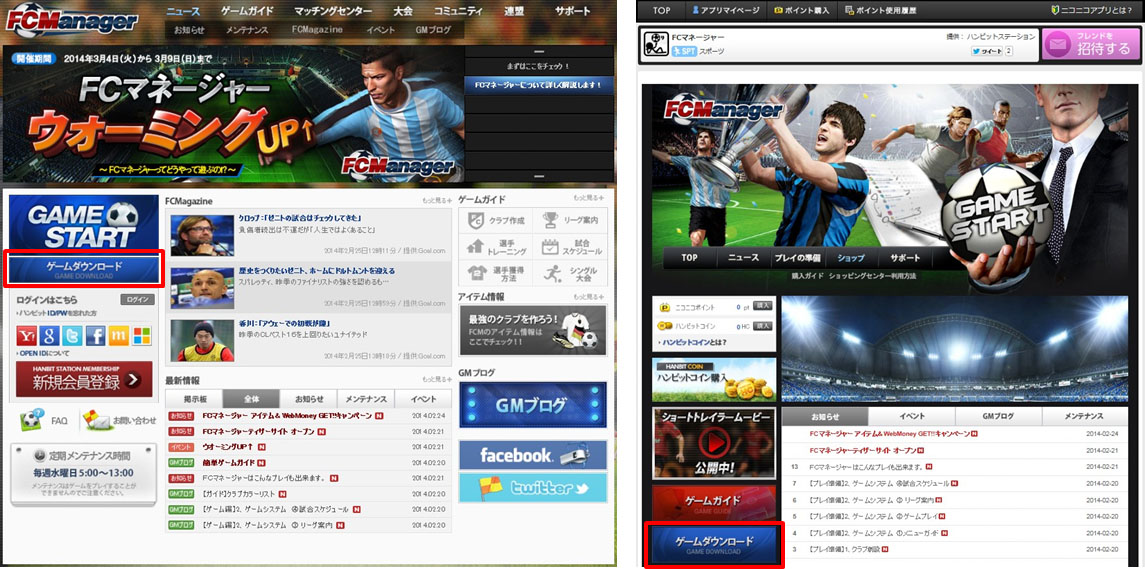
Task: Open the OPEN IDについて link
Action: (47, 354)
